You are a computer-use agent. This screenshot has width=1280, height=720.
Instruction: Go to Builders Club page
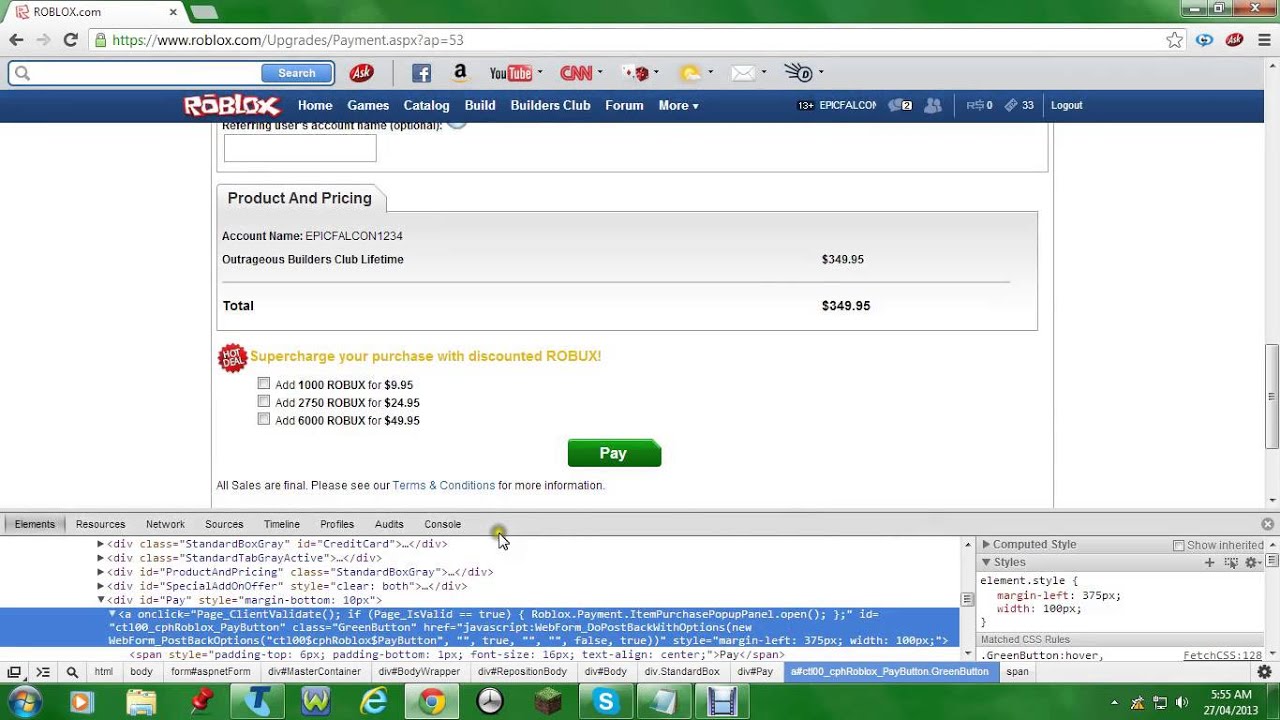(x=550, y=106)
